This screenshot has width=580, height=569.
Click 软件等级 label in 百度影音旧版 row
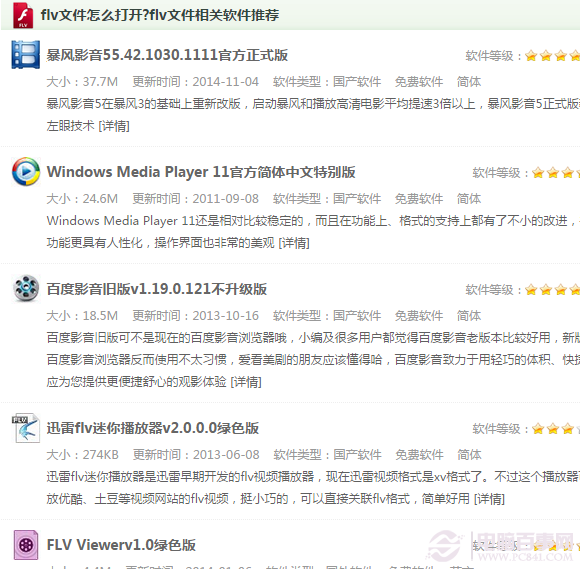[493, 290]
